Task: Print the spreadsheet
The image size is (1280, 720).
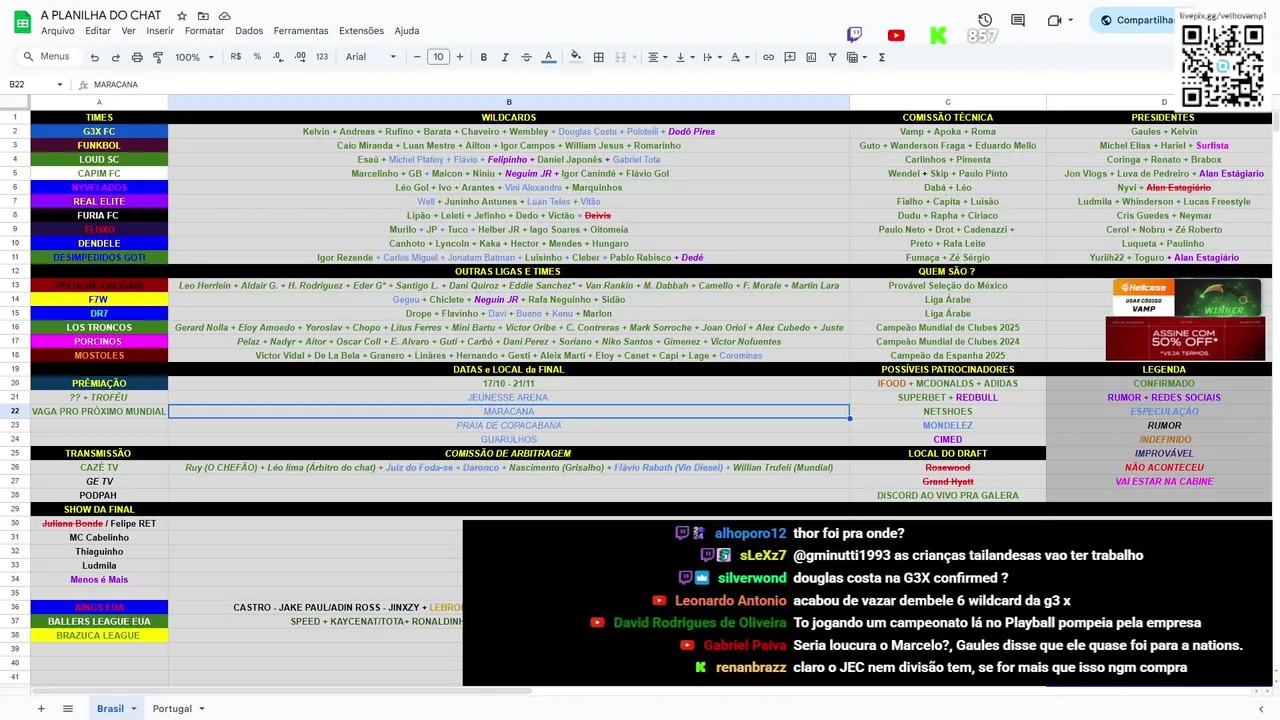Action: 137,57
